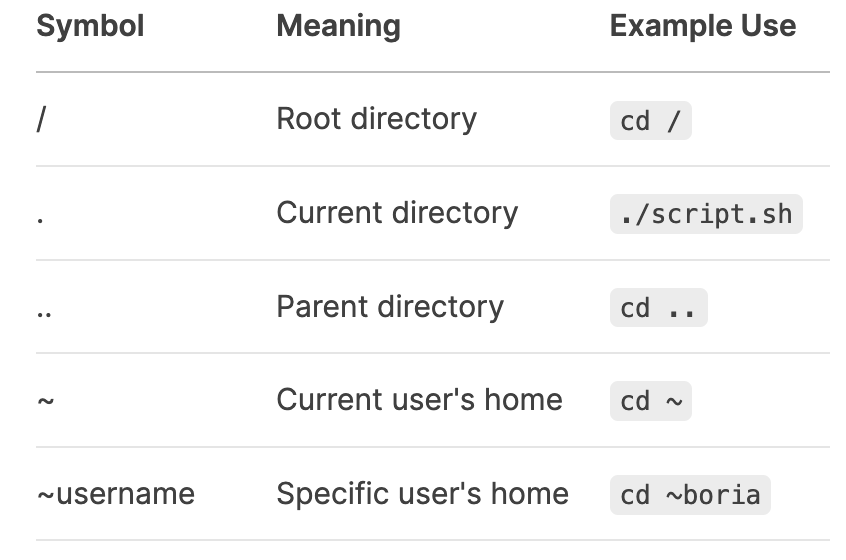This screenshot has width=846, height=560.
Task: Click the single dot symbol cell
Action: point(40,219)
